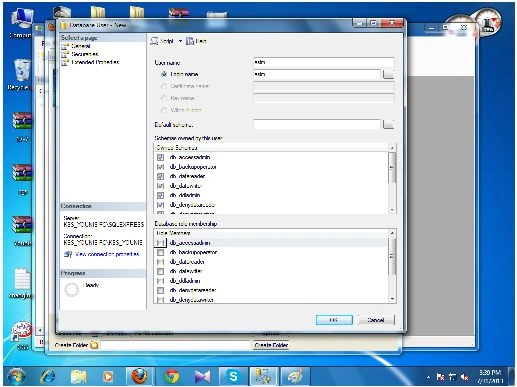Viewport: 517px width, 387px height.
Task: Open Visual Studio from taskbar
Action: click(x=203, y=377)
